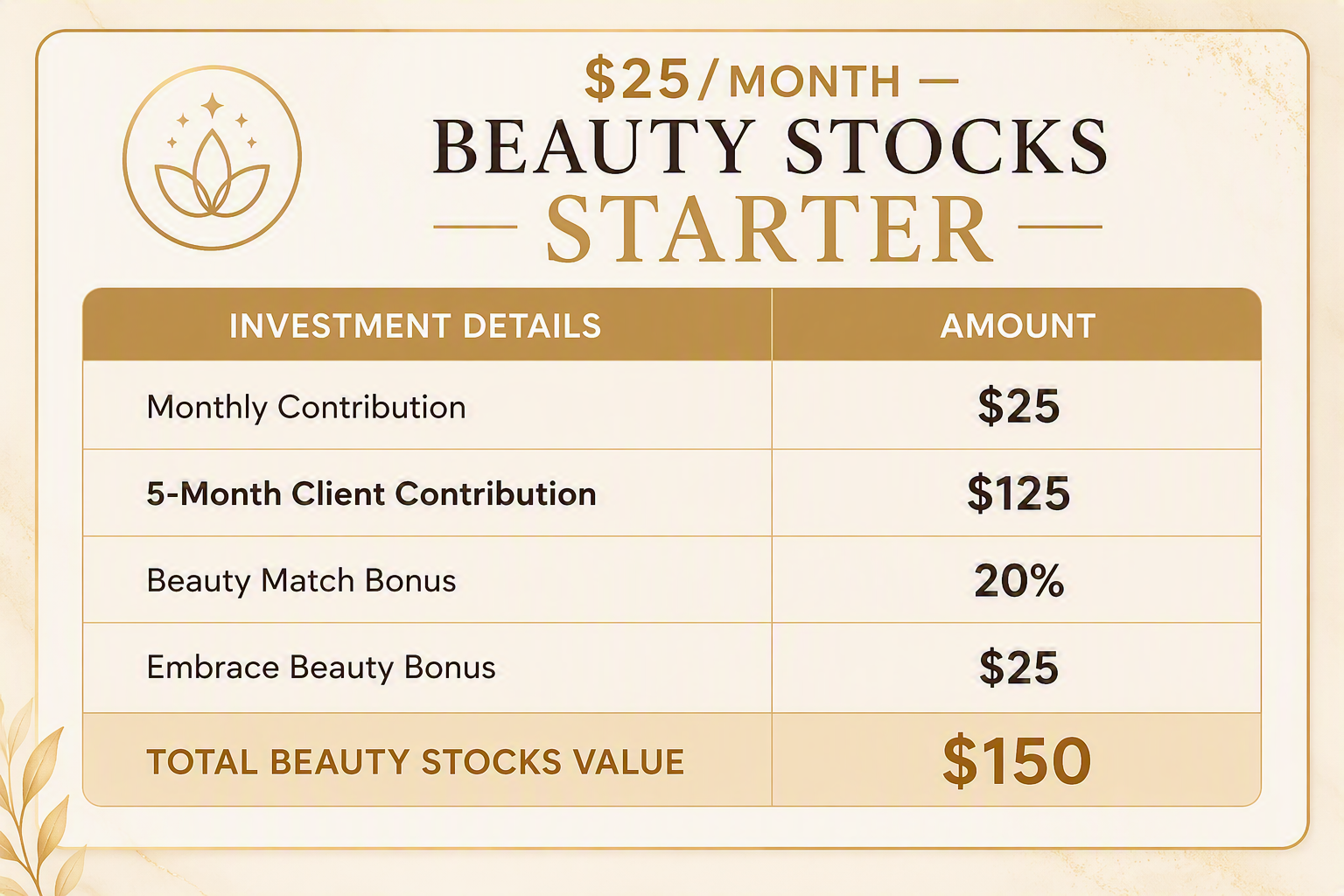
Task: Click the lotus flower logo icon
Action: [x=212, y=157]
